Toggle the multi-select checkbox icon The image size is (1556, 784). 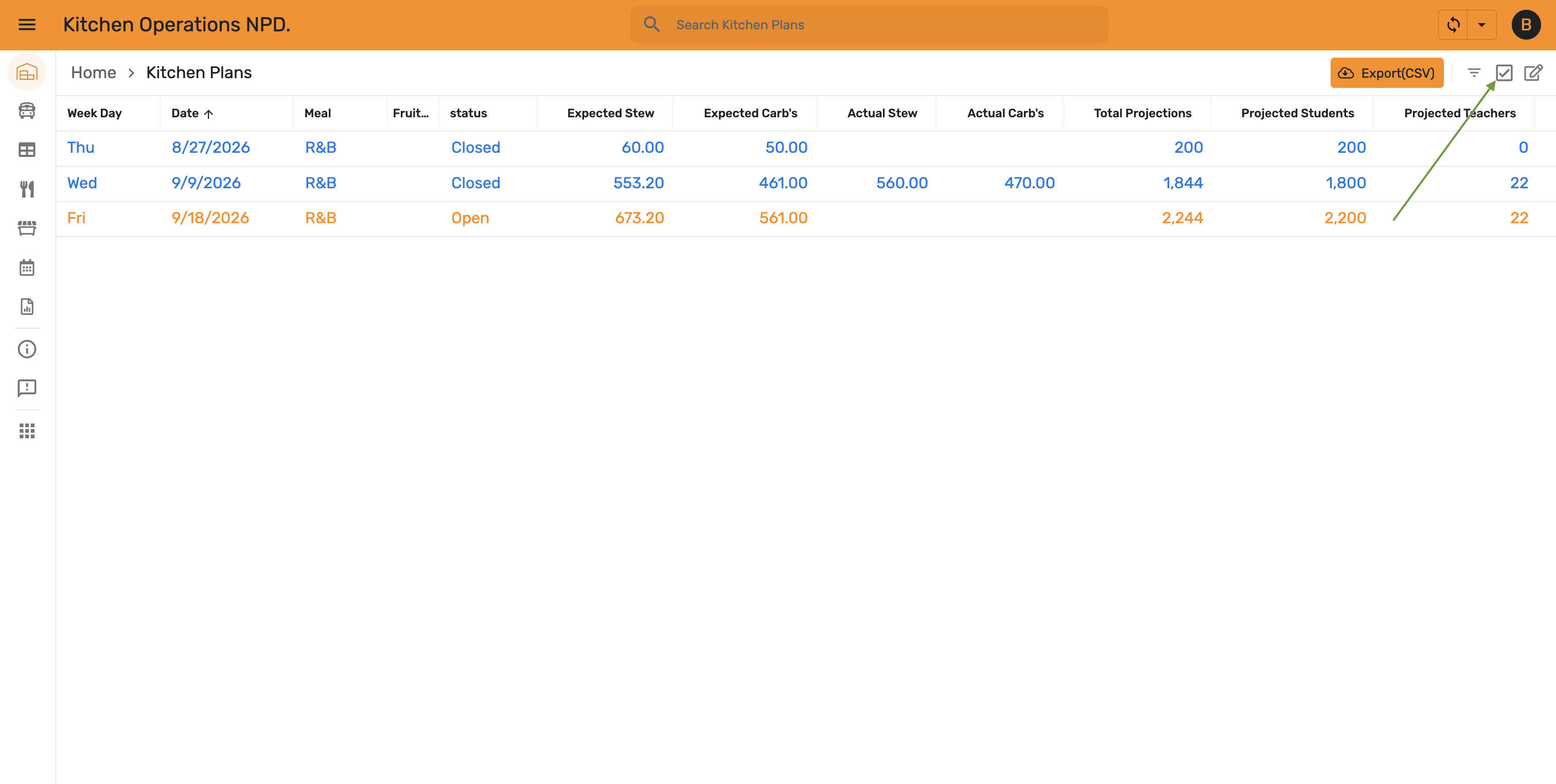click(x=1504, y=73)
